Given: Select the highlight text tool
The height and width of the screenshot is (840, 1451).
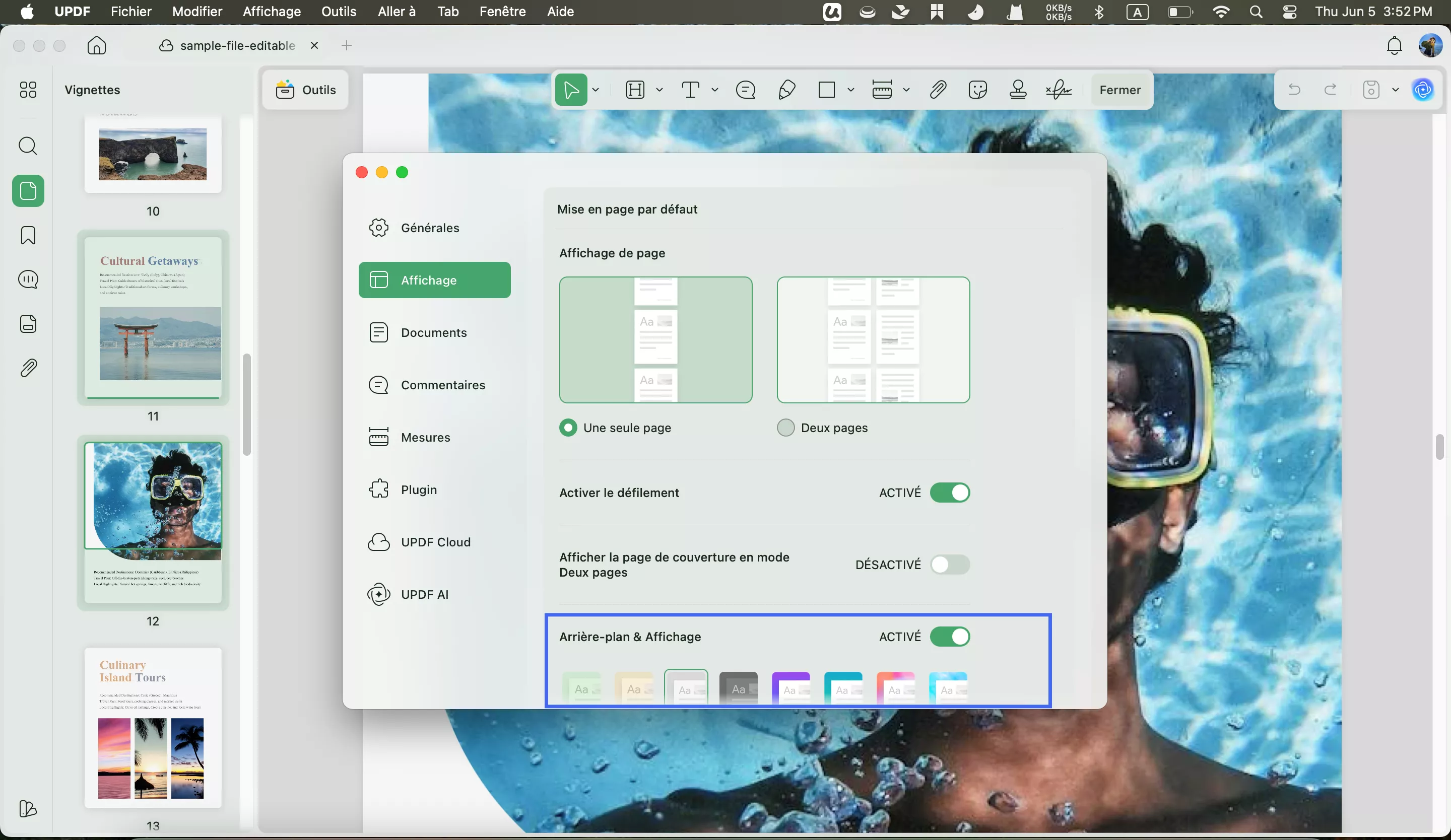Looking at the screenshot, I should click(x=635, y=90).
